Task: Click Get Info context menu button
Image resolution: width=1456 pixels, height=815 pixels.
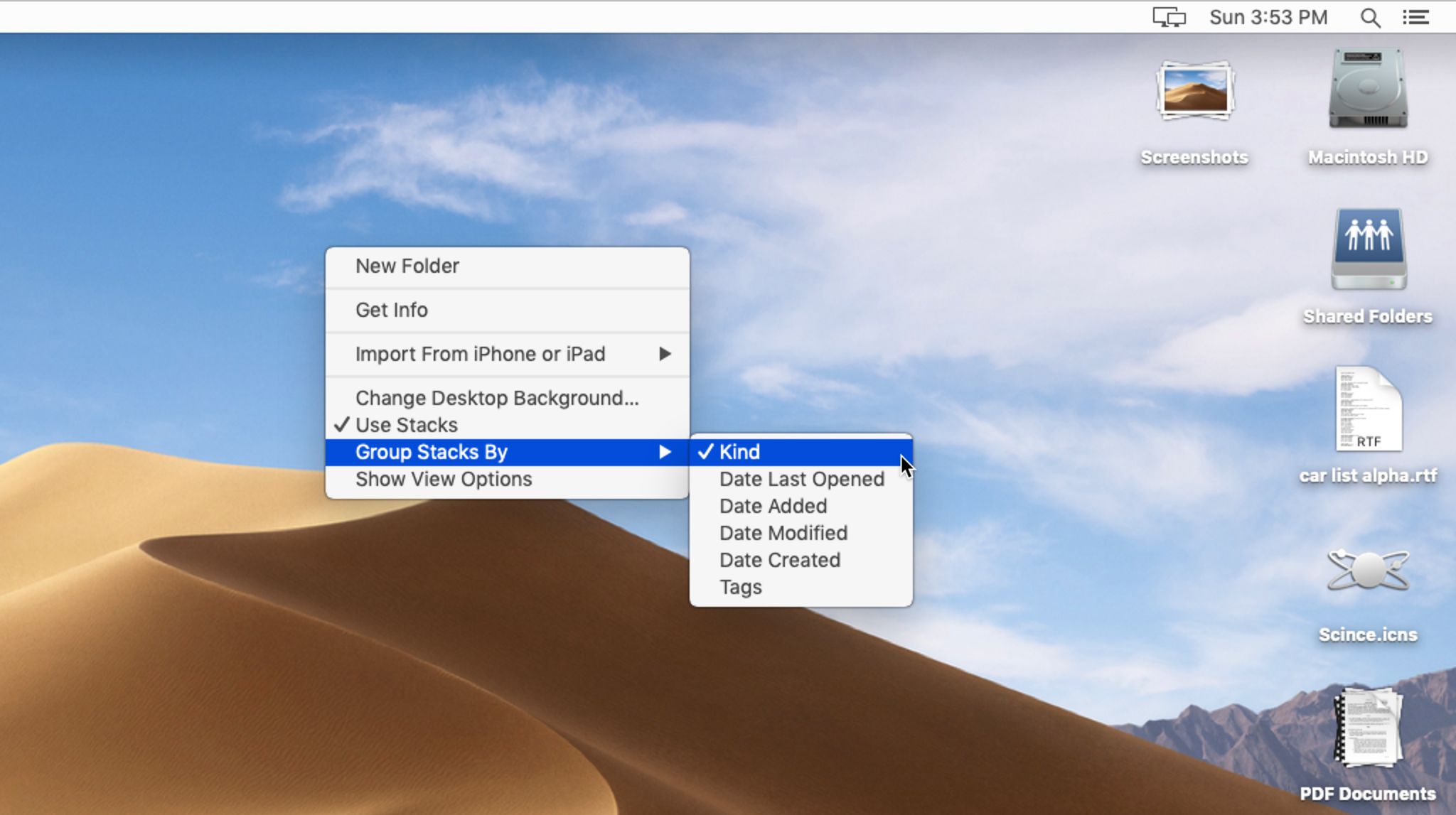Action: (x=392, y=310)
